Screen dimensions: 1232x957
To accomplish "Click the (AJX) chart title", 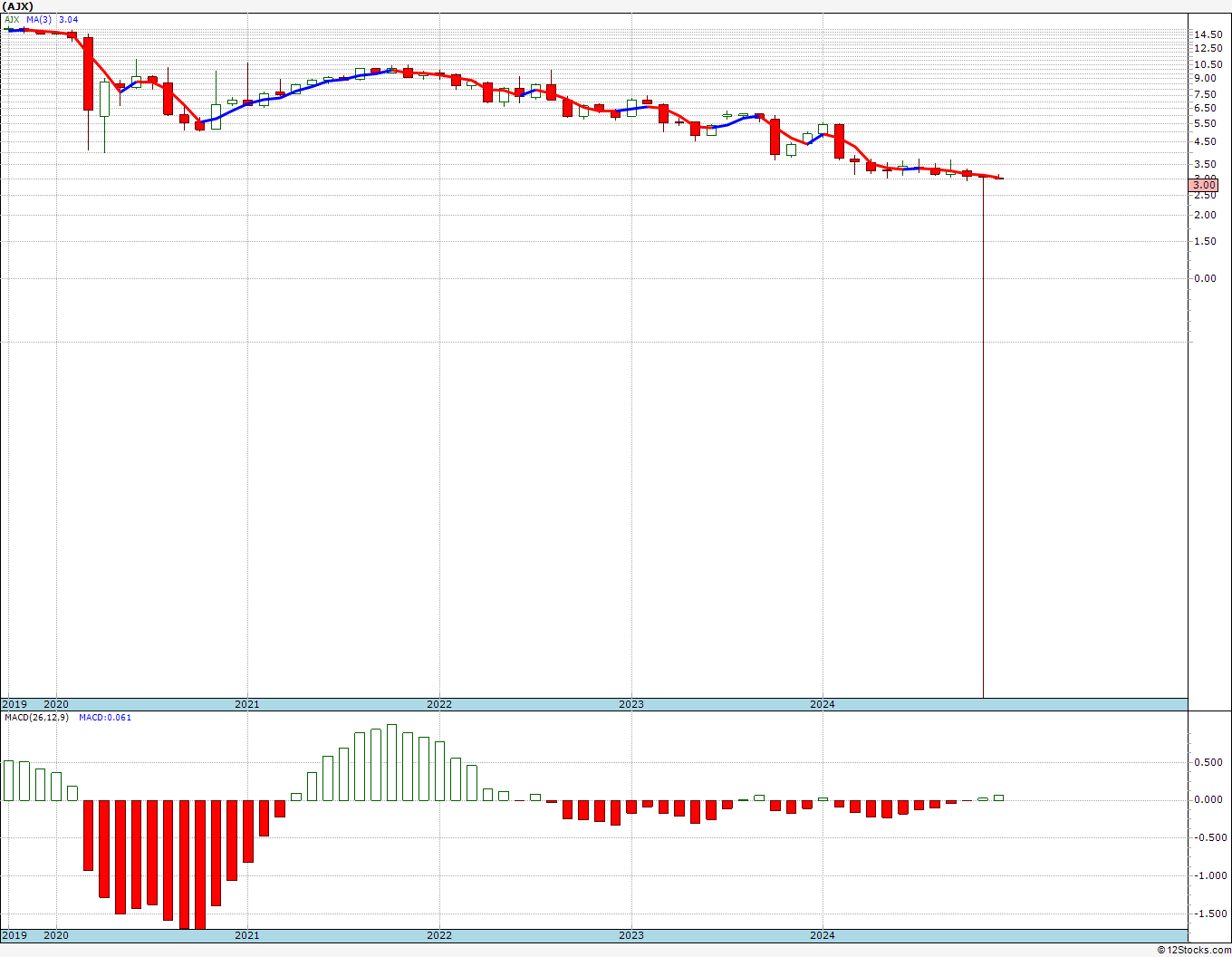I will coord(18,6).
